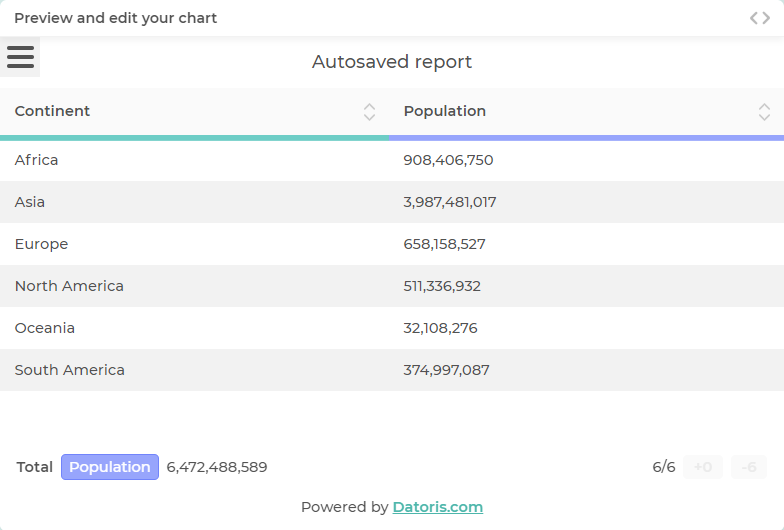Sort by Continent column arrows
Viewport: 784px width, 530px height.
point(369,112)
